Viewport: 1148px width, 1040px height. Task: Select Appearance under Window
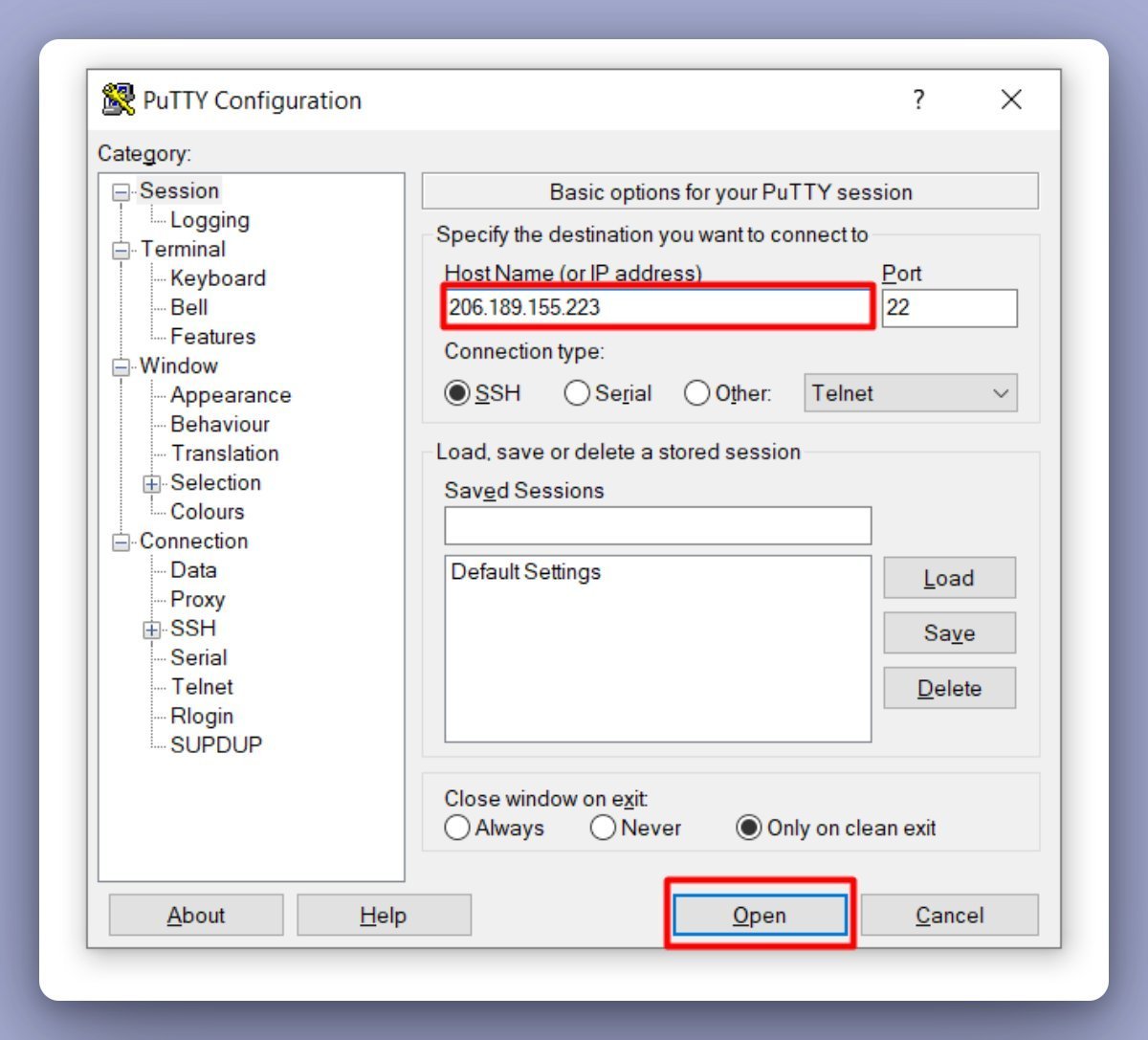click(x=230, y=395)
